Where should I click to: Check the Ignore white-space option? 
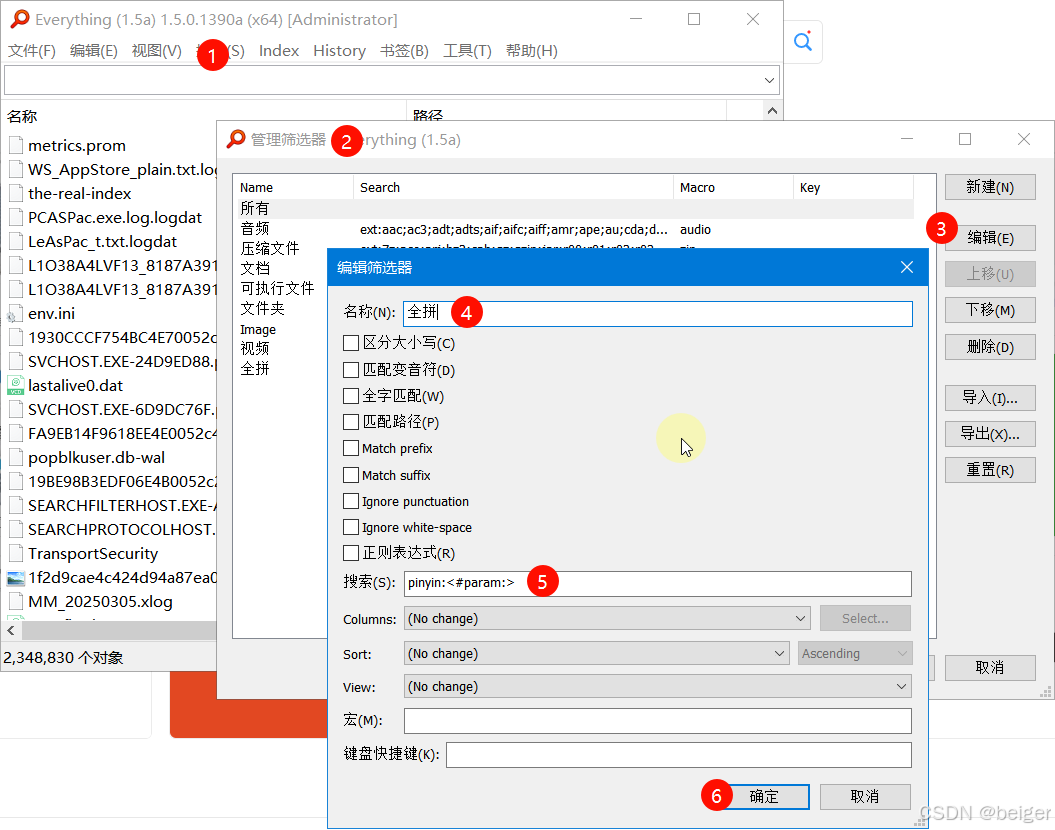click(351, 527)
